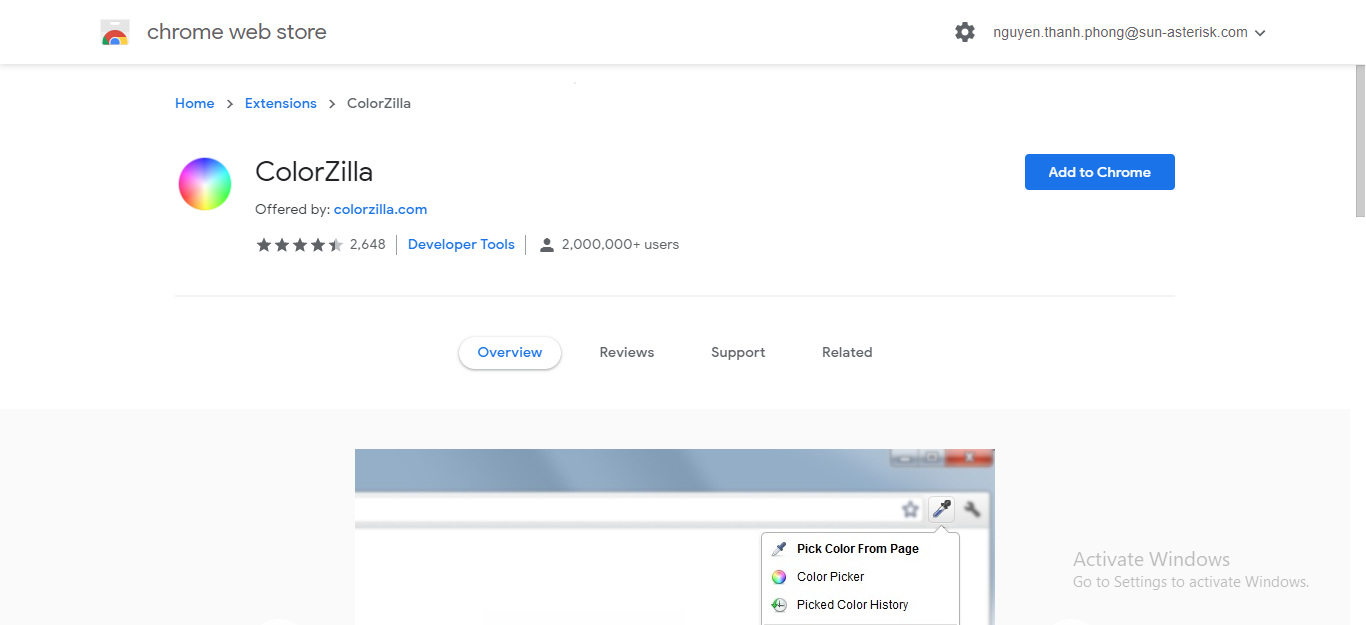Click the Pick Color From Page eyedropper icon
The width and height of the screenshot is (1366, 625).
(x=779, y=549)
